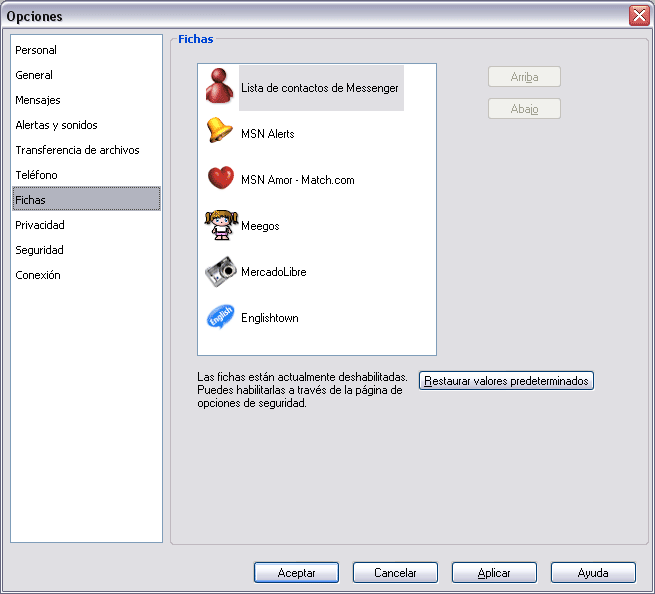The image size is (655, 594).
Task: Open Alertas y sonidos category
Action: pyautogui.click(x=86, y=125)
